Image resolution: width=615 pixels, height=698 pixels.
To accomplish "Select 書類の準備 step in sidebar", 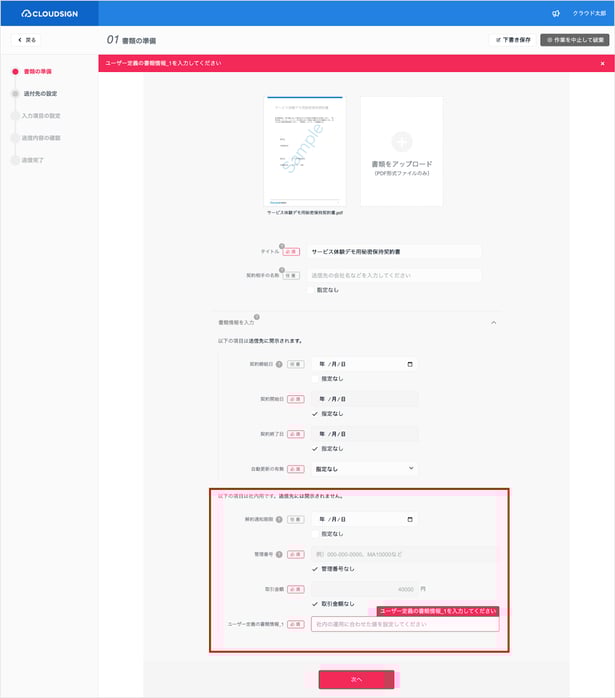I will tap(37, 71).
